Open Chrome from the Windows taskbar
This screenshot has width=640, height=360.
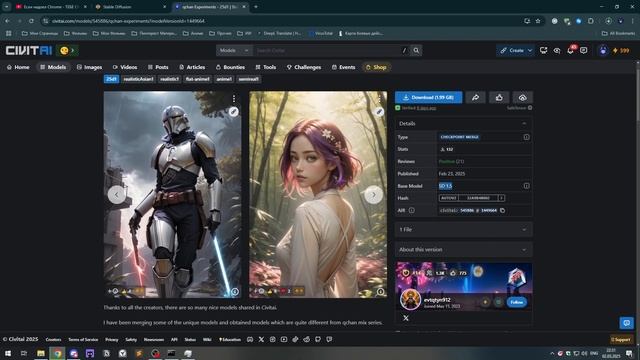[57, 353]
